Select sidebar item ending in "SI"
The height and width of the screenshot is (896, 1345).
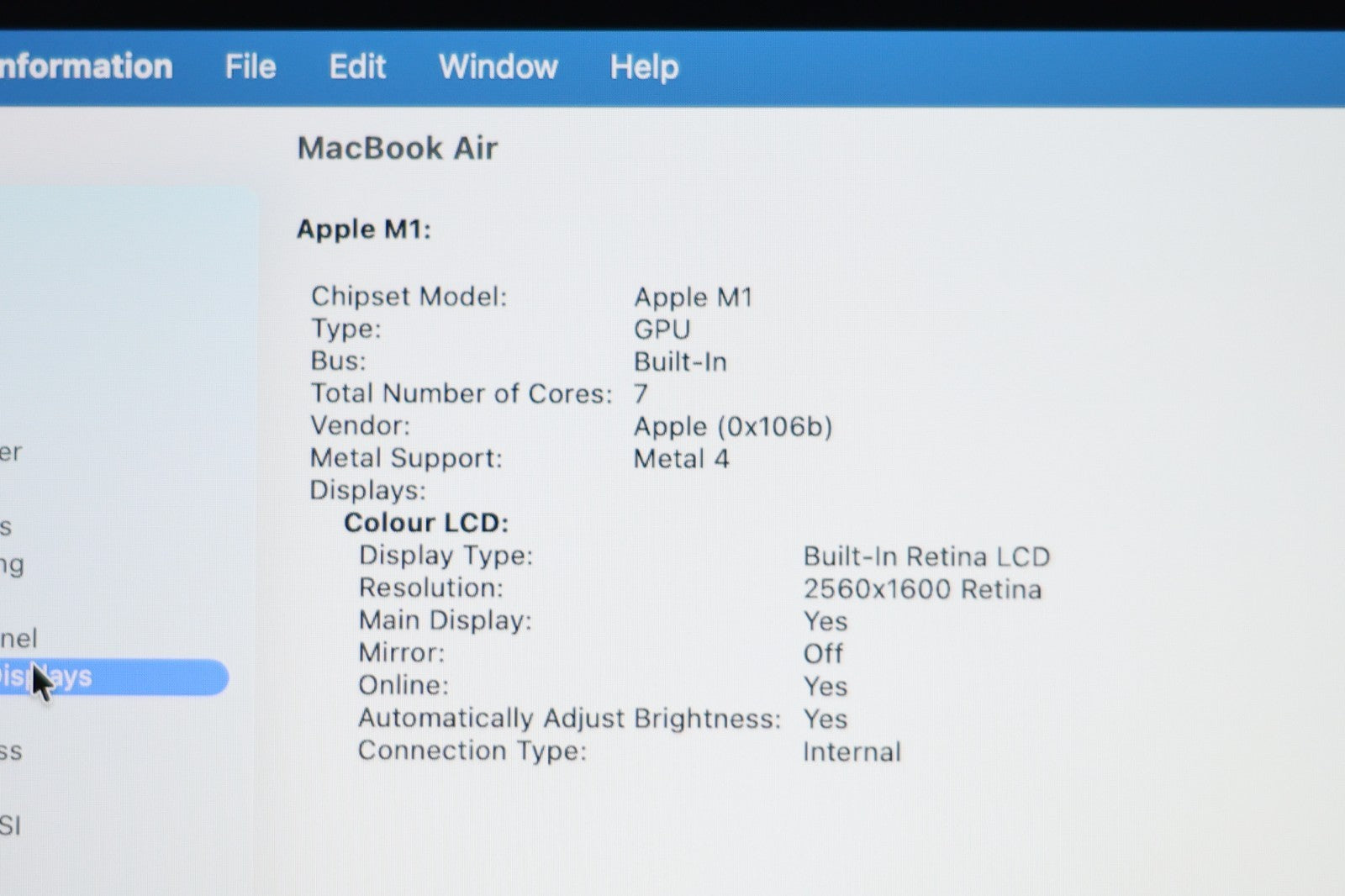tap(11, 825)
